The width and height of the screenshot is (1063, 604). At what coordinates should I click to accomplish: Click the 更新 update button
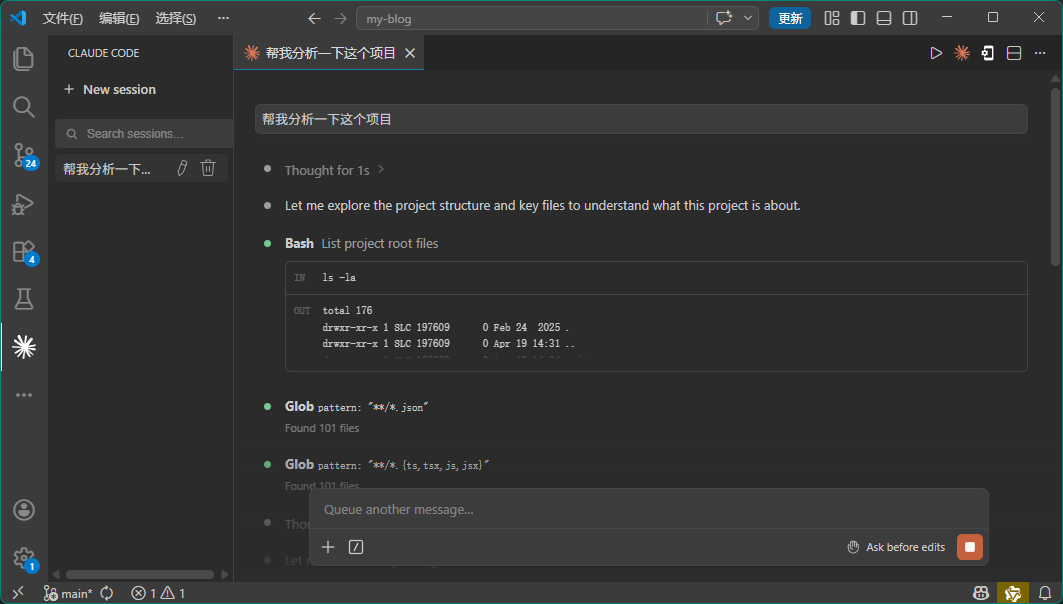click(x=790, y=18)
